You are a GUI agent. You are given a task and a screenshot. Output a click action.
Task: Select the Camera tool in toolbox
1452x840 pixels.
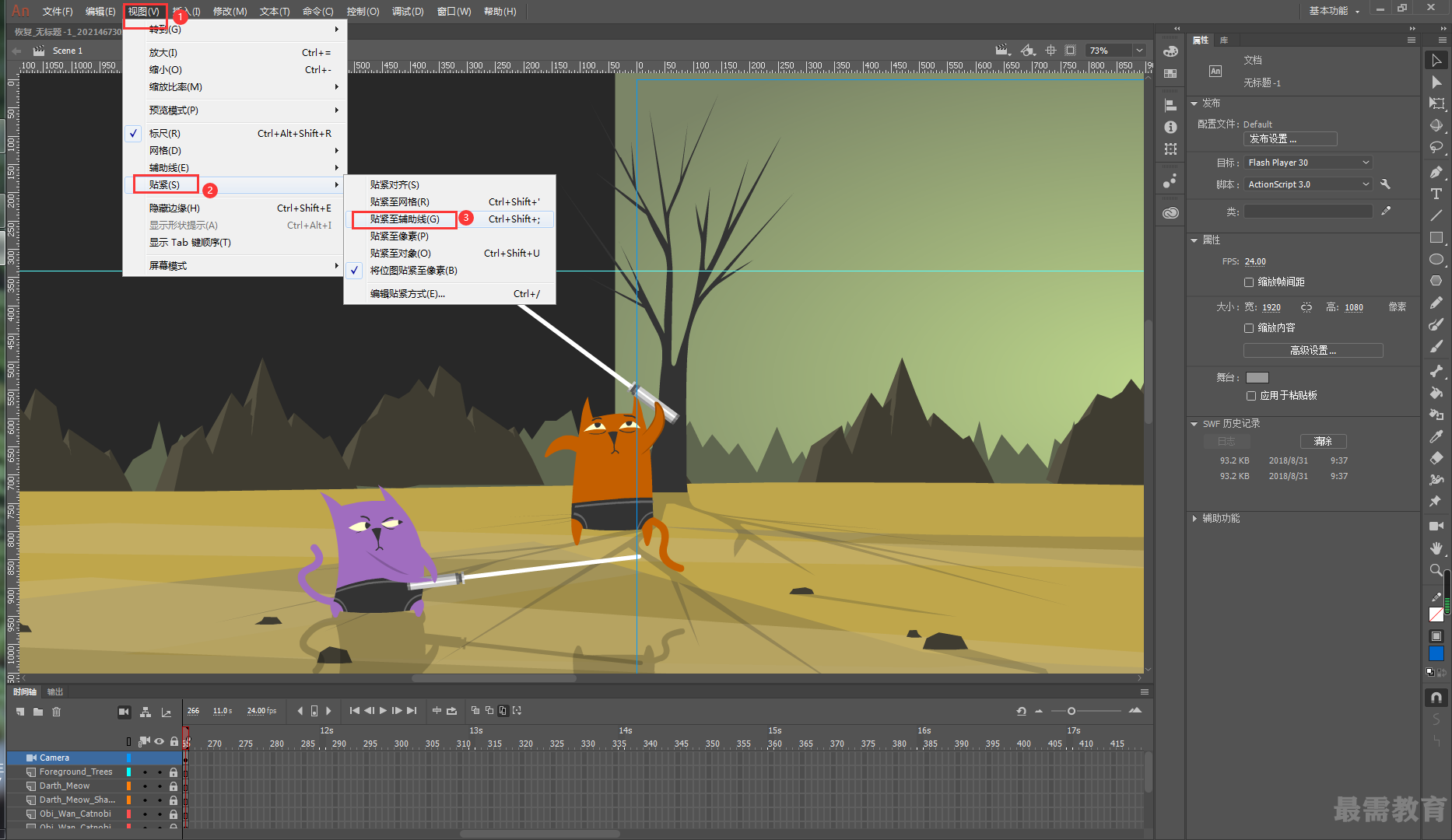[1436, 527]
